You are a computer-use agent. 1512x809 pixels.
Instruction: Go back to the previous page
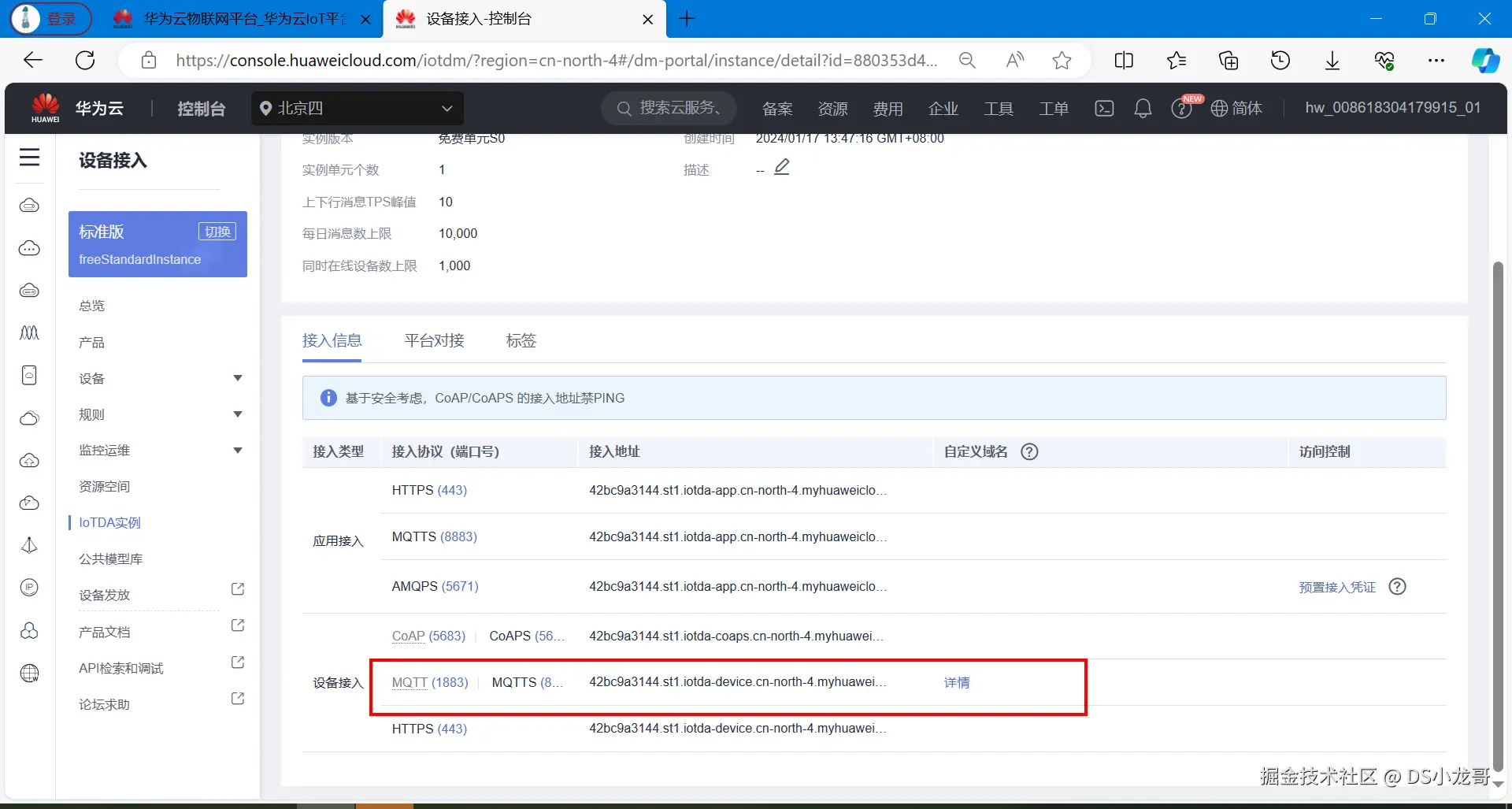tap(33, 60)
